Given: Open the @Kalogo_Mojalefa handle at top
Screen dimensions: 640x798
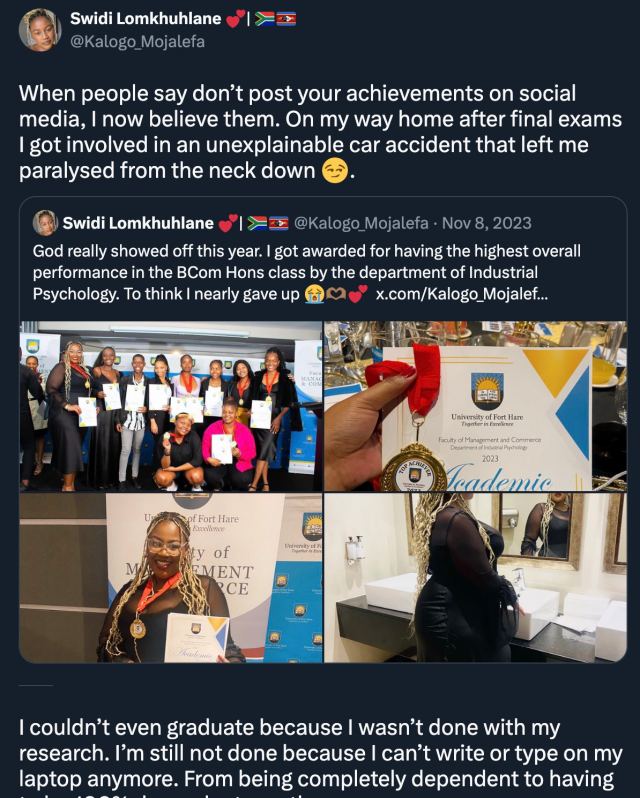Looking at the screenshot, I should 137,41.
